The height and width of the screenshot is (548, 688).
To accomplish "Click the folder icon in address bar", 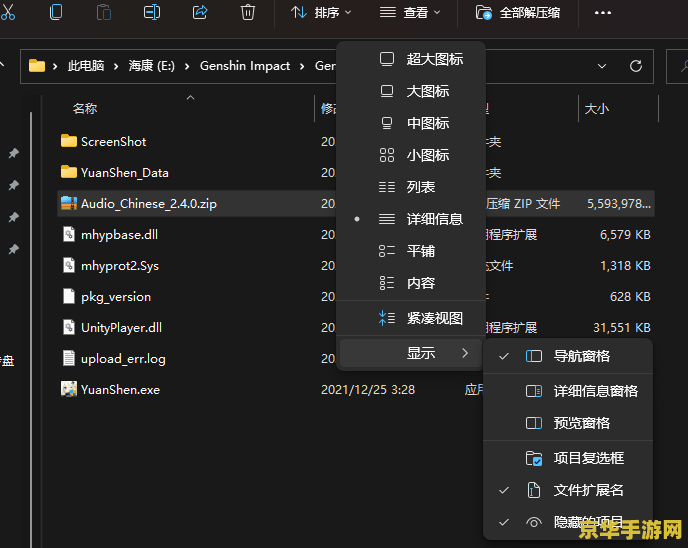I will click(x=37, y=66).
